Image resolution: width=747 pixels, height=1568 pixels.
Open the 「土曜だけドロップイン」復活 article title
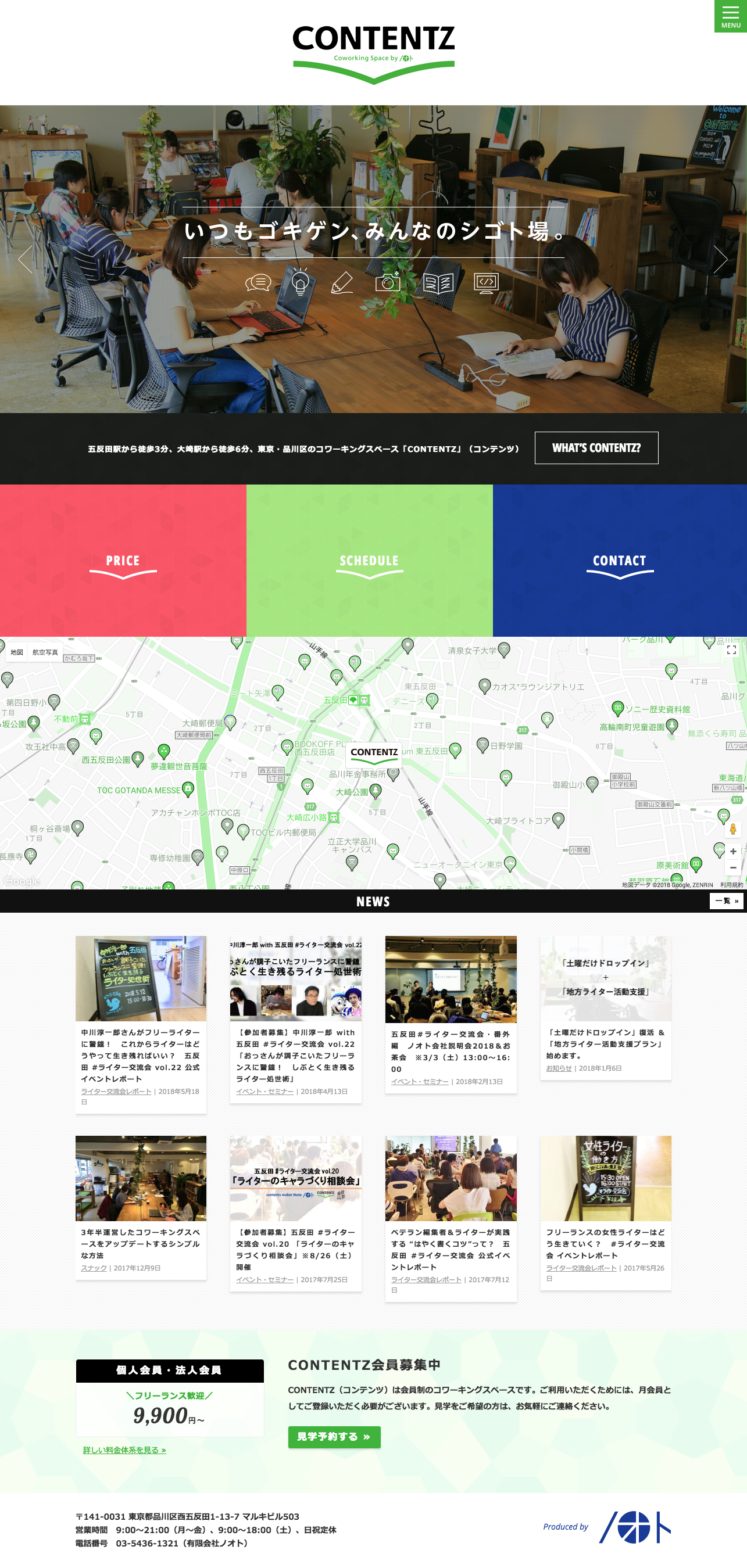pos(606,1044)
